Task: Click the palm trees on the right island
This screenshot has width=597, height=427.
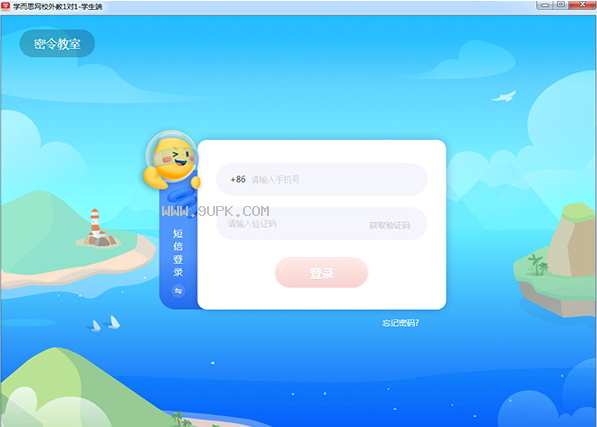Action: tap(538, 264)
